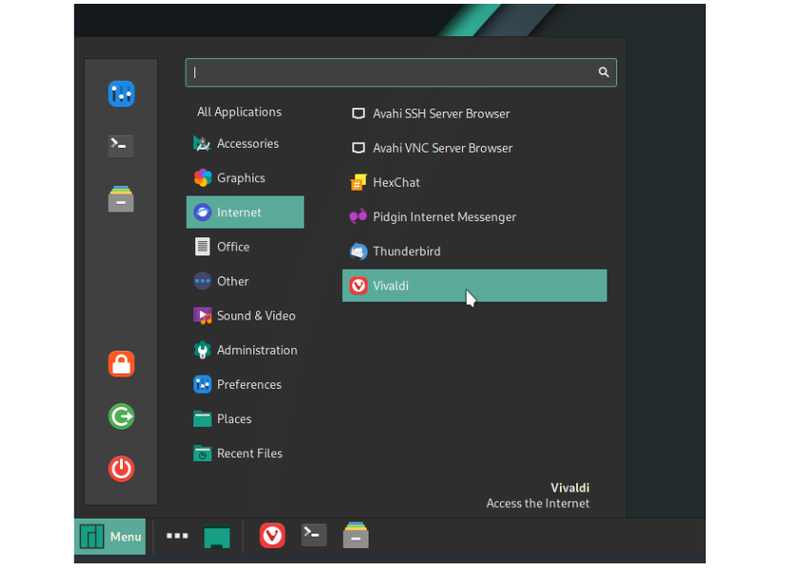Focus the menu search field
The height and width of the screenshot is (569, 800).
point(401,72)
